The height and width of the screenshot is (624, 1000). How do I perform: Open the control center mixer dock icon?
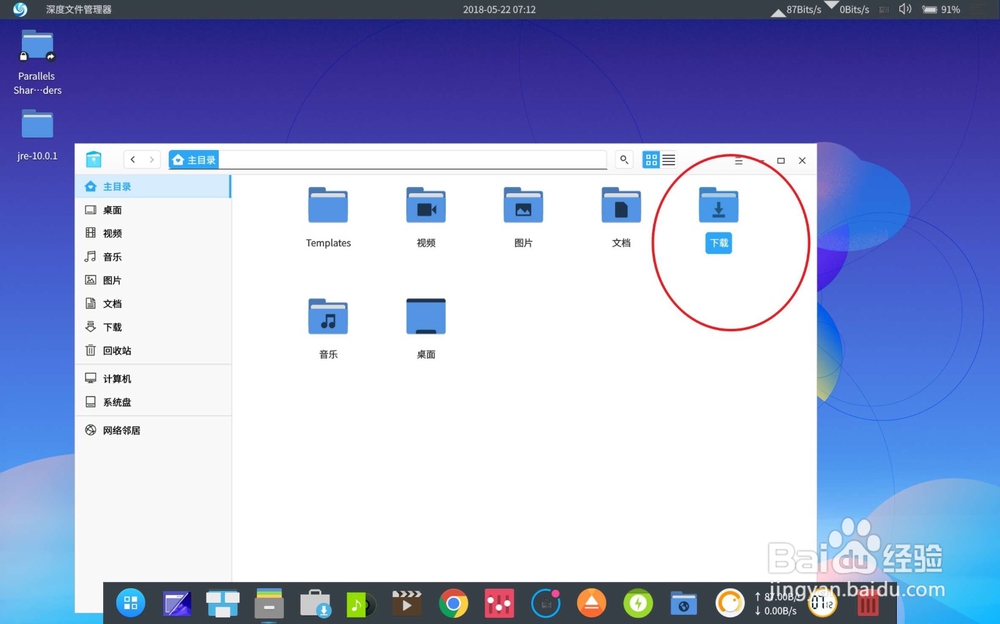(499, 603)
